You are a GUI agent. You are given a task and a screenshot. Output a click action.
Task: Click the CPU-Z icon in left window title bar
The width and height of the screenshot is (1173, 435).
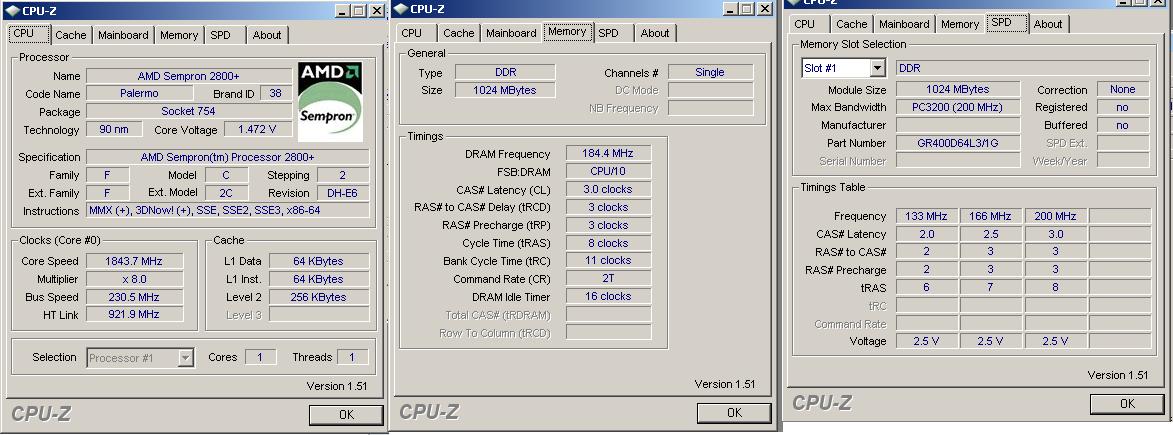[x=12, y=11]
